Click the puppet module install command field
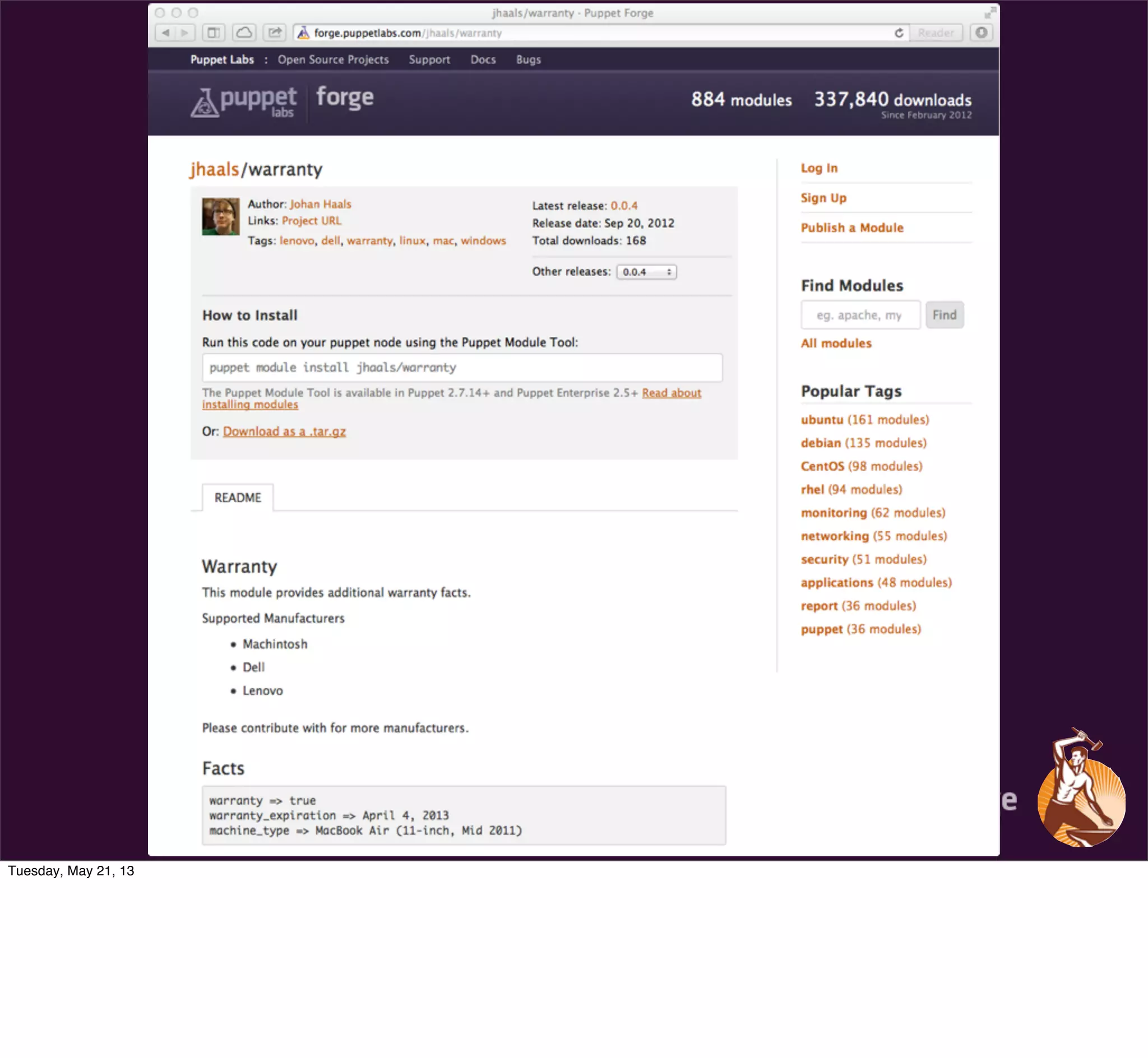The width and height of the screenshot is (1148, 1058). (x=461, y=368)
